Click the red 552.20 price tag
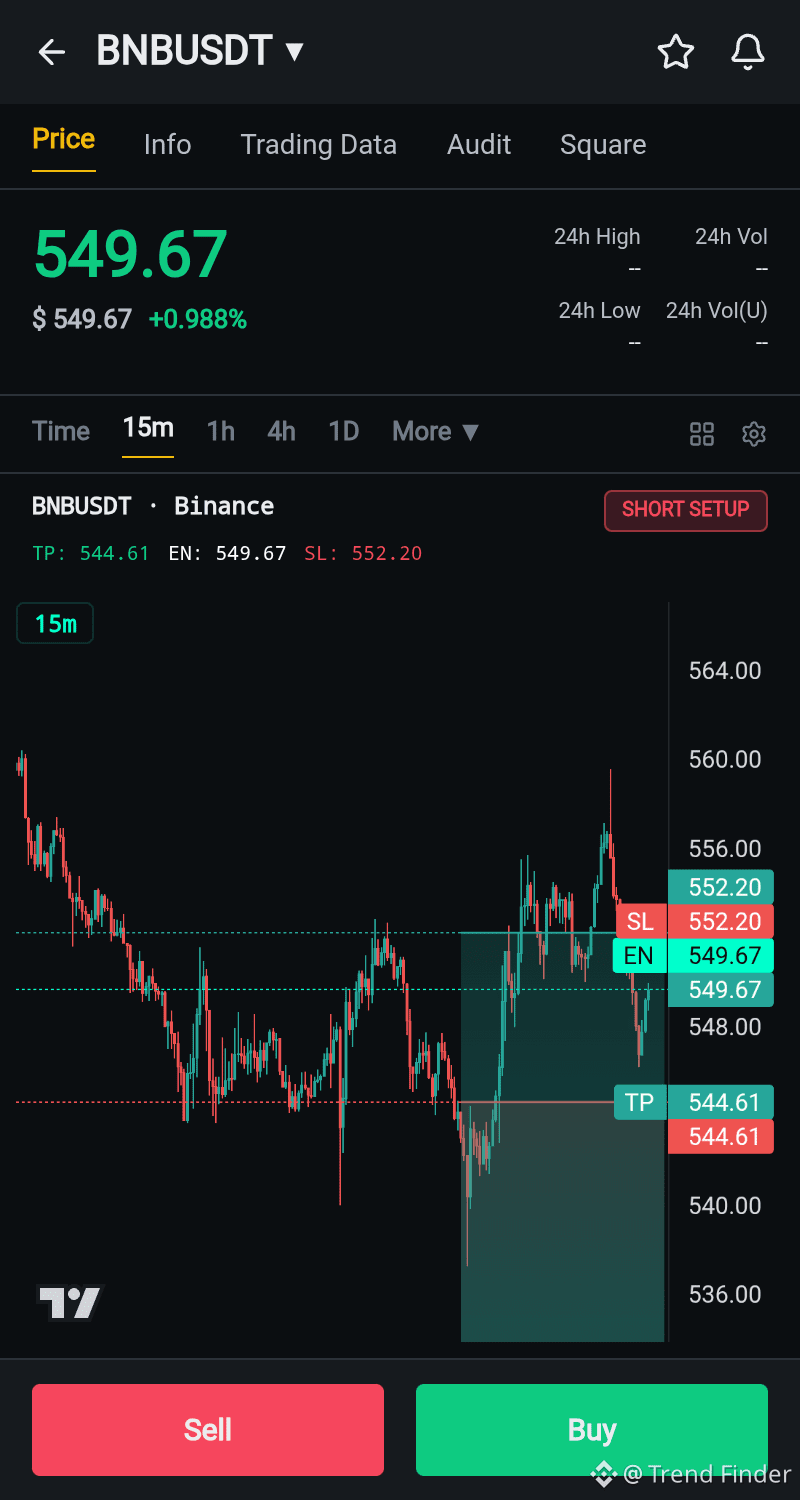Image resolution: width=800 pixels, height=1500 pixels. [x=721, y=921]
